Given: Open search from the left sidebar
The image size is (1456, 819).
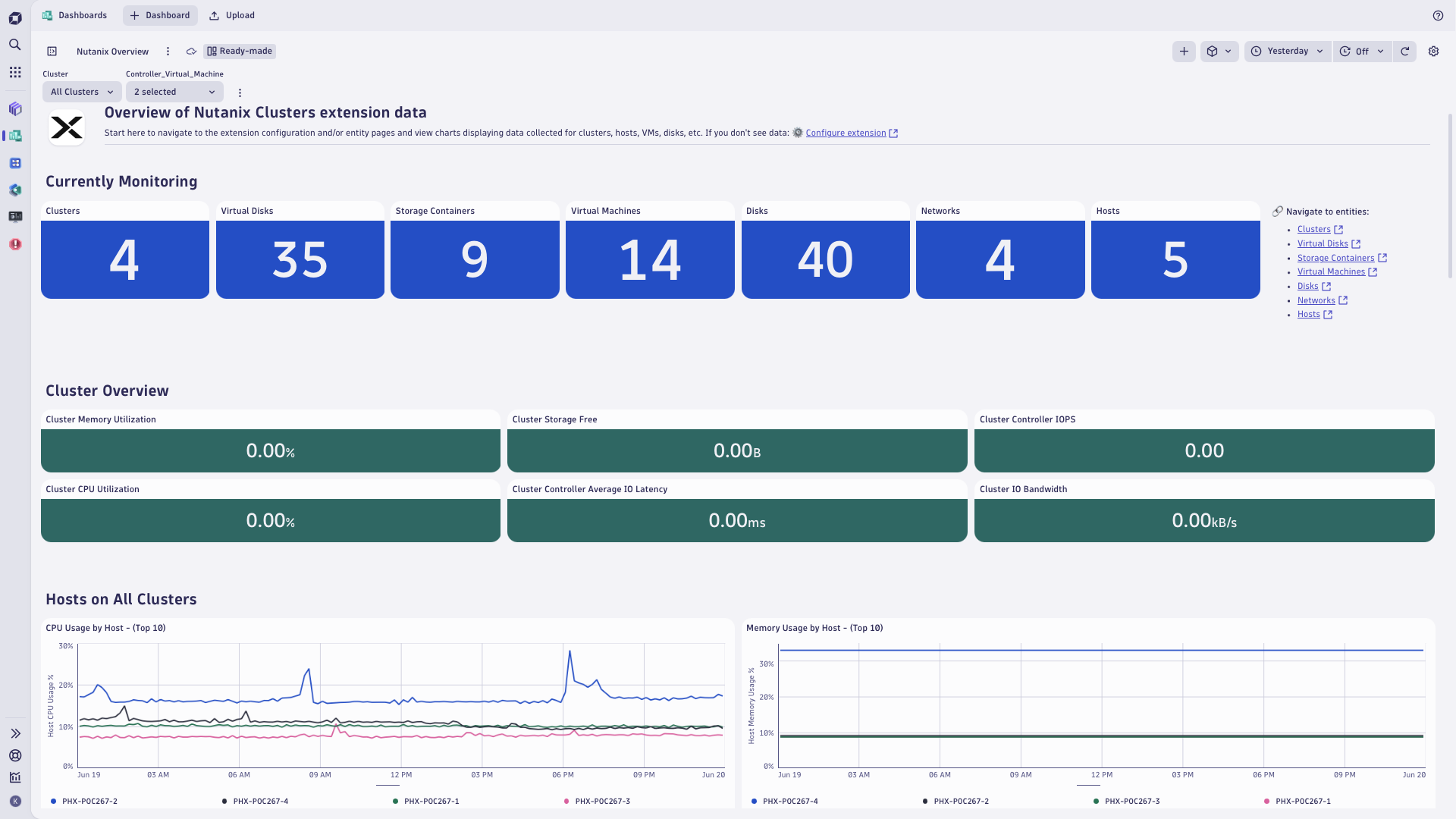Looking at the screenshot, I should pos(15,45).
